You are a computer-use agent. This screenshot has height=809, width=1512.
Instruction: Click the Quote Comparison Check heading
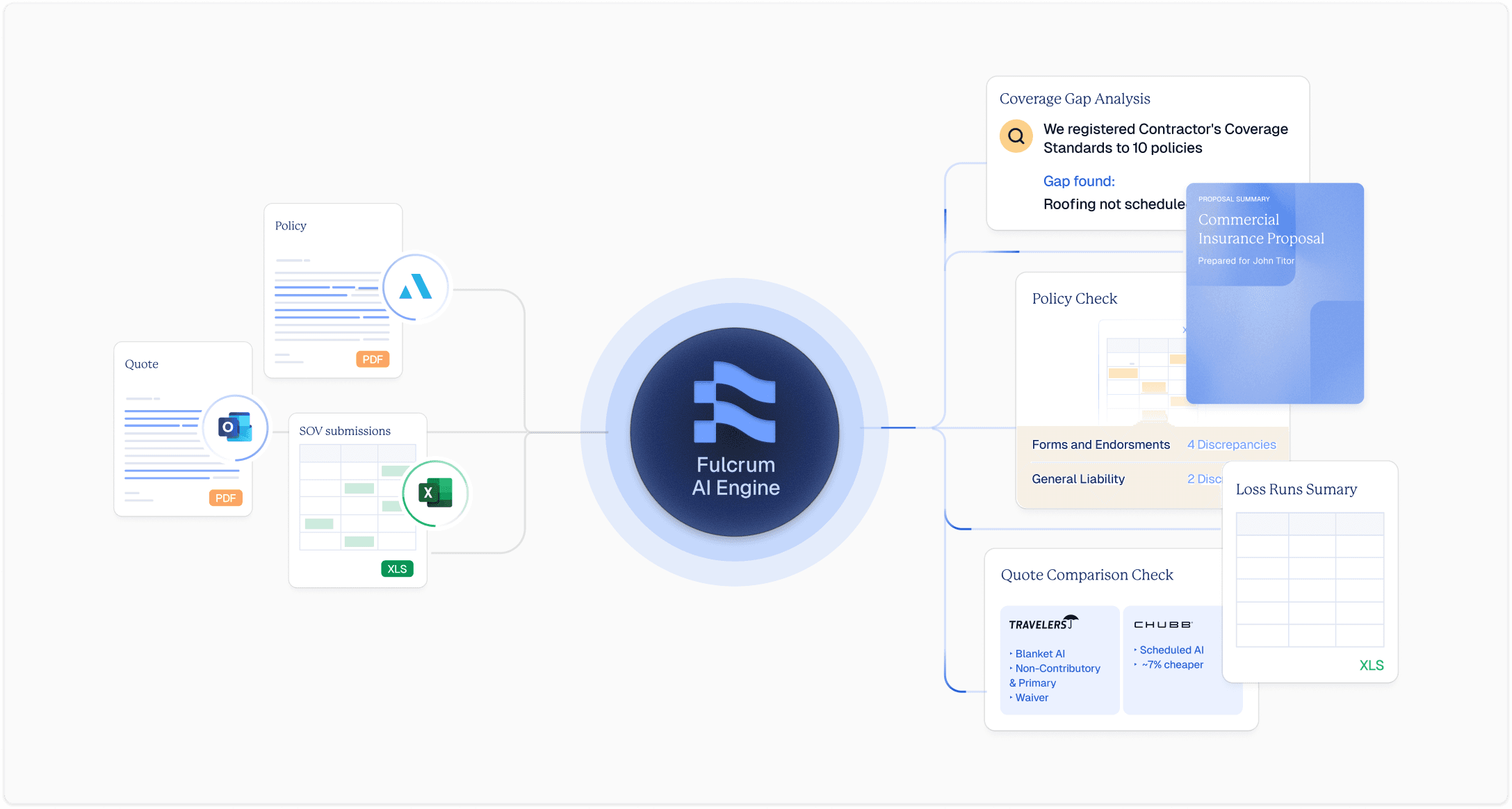pyautogui.click(x=1087, y=575)
